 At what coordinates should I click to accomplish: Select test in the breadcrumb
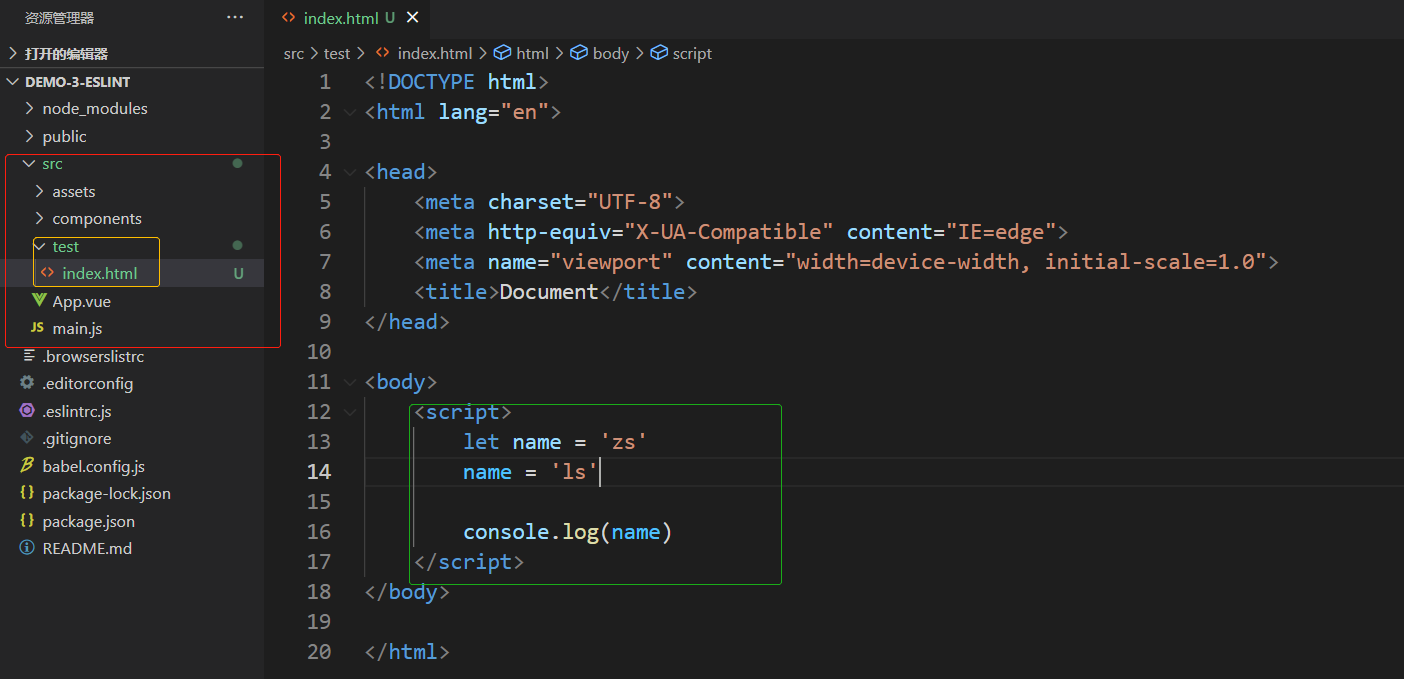337,54
